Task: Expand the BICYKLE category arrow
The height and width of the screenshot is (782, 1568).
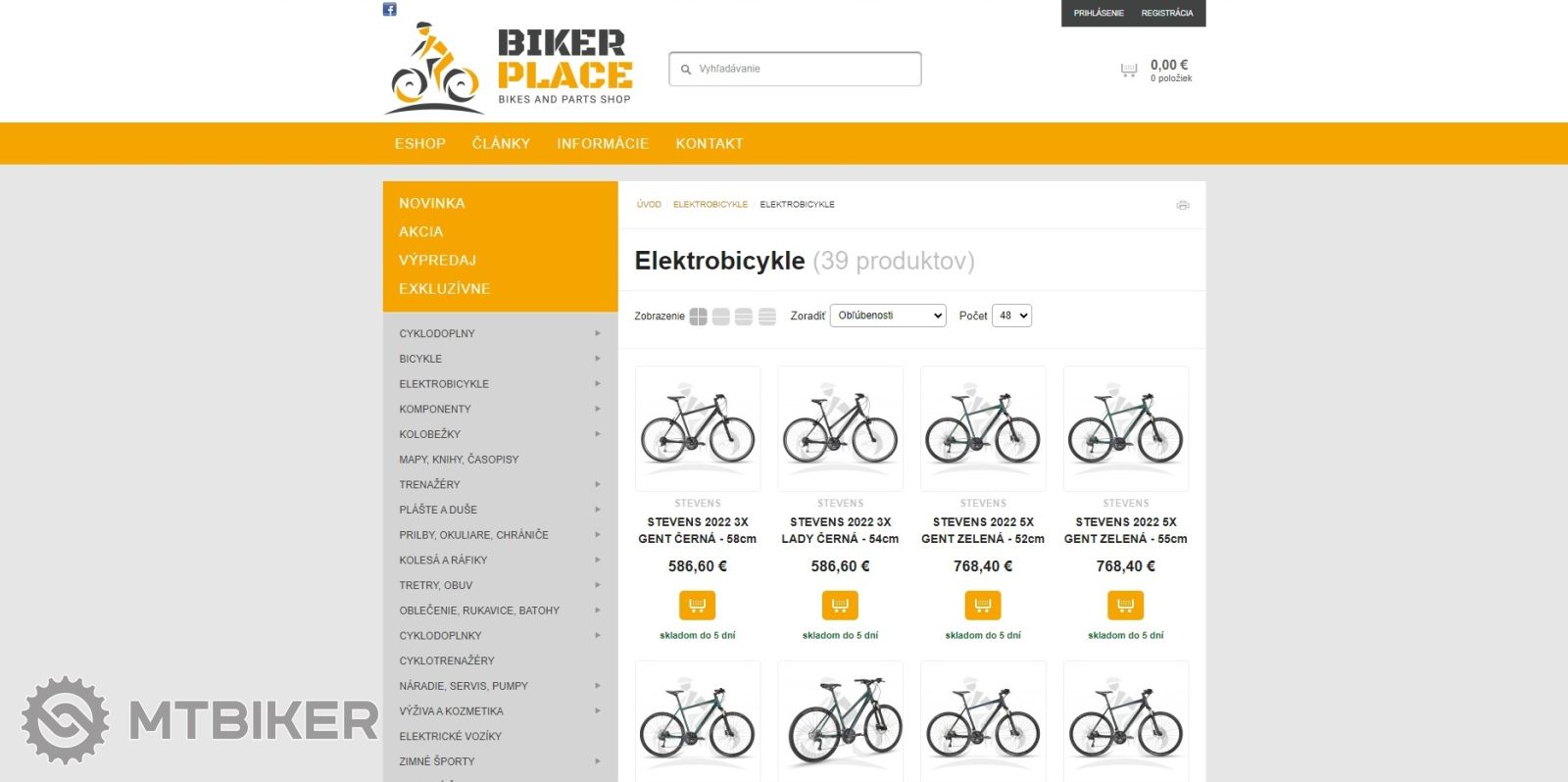Action: click(x=598, y=359)
